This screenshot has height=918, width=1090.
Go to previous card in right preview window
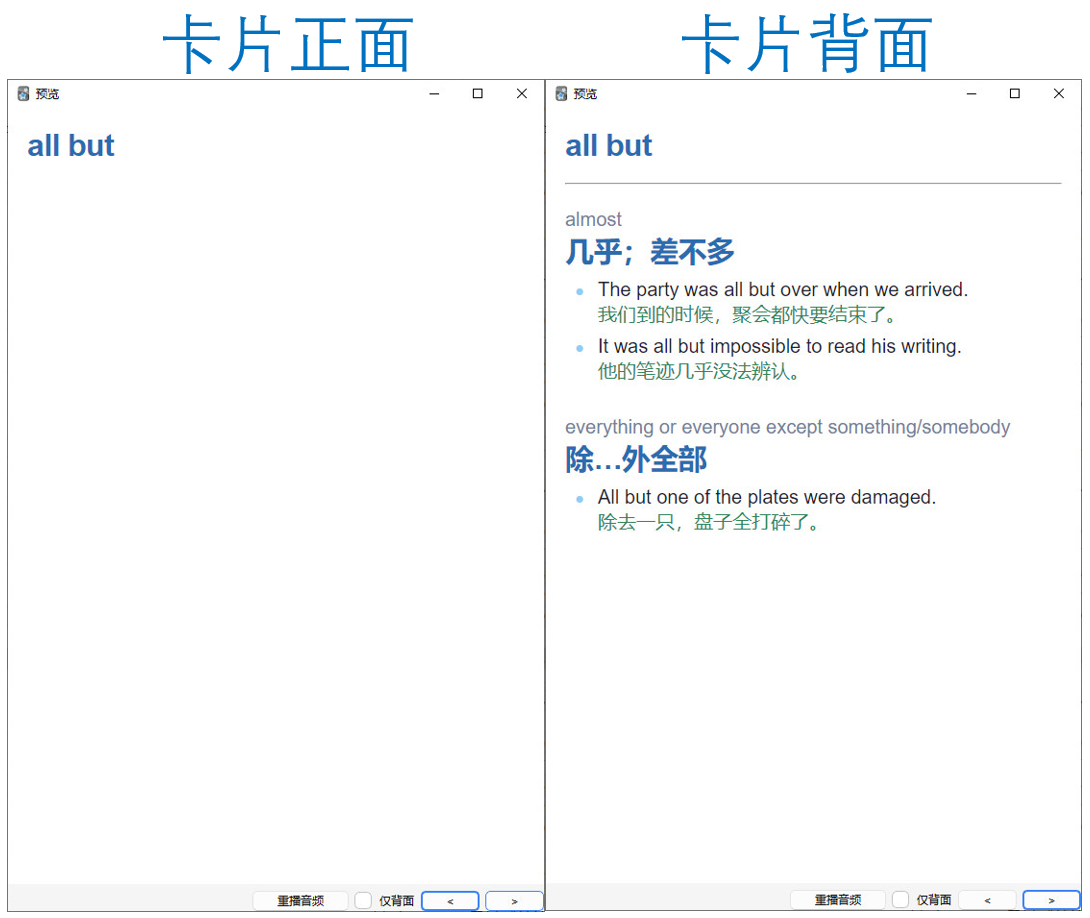pos(987,901)
